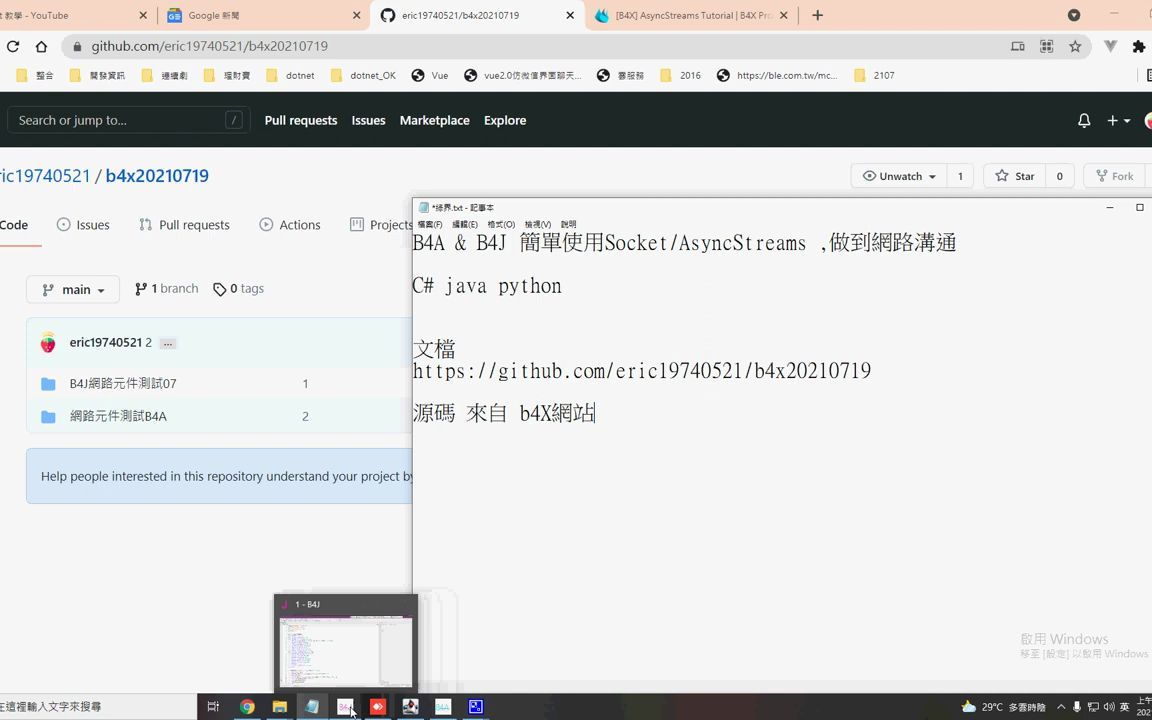The image size is (1152, 720).
Task: Open File Explorer from the taskbar
Action: (279, 707)
